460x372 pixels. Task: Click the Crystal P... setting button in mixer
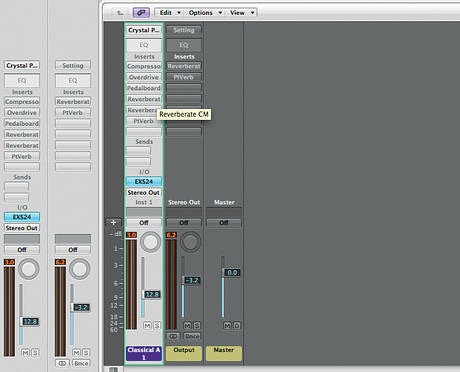pos(144,30)
